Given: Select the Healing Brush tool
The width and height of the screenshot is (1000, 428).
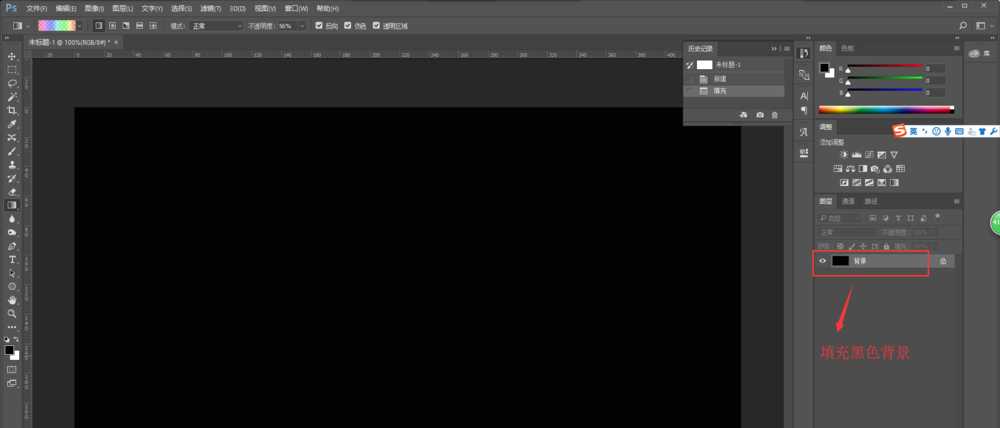Looking at the screenshot, I should (11, 137).
